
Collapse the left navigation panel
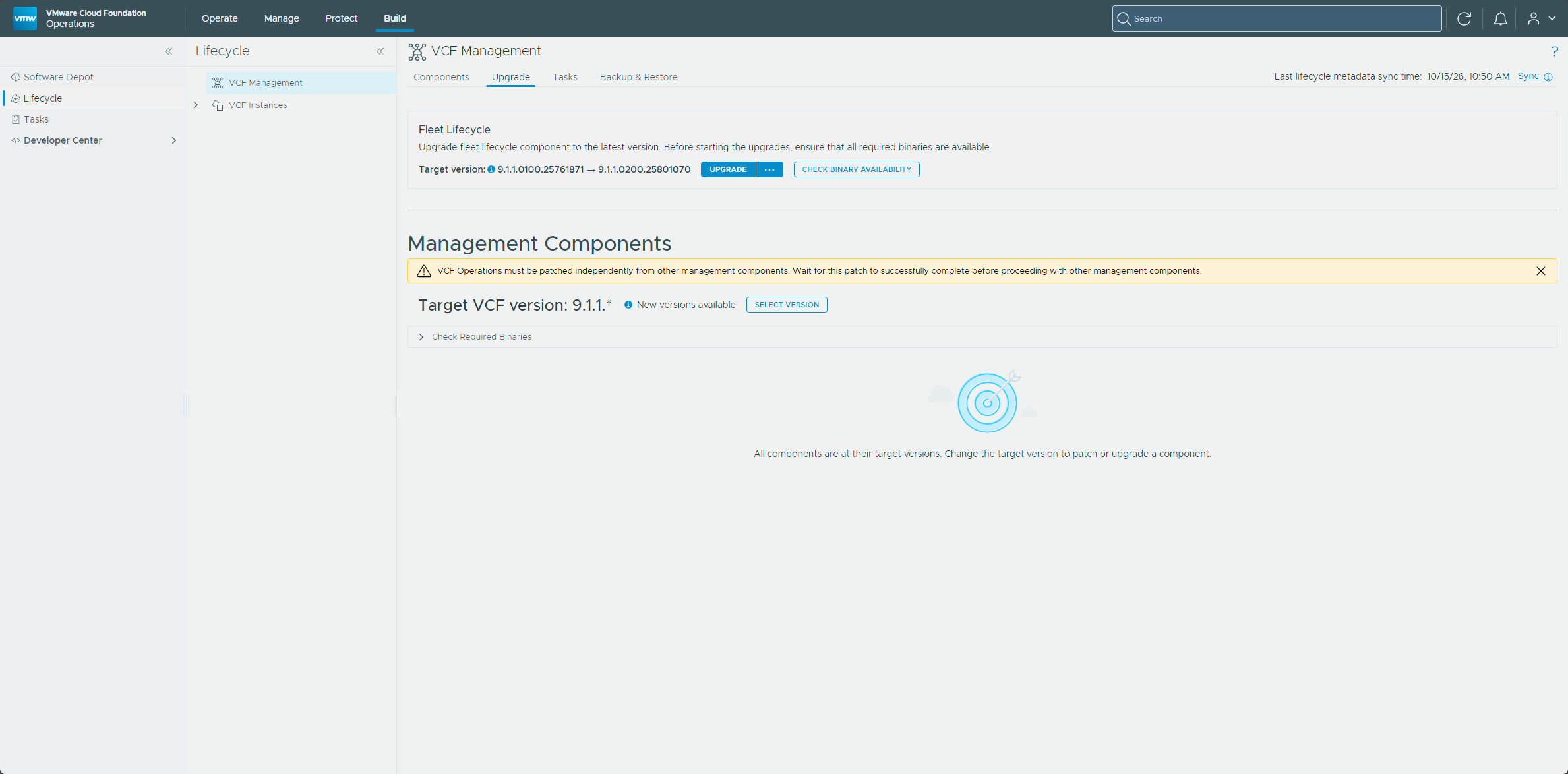[x=168, y=51]
